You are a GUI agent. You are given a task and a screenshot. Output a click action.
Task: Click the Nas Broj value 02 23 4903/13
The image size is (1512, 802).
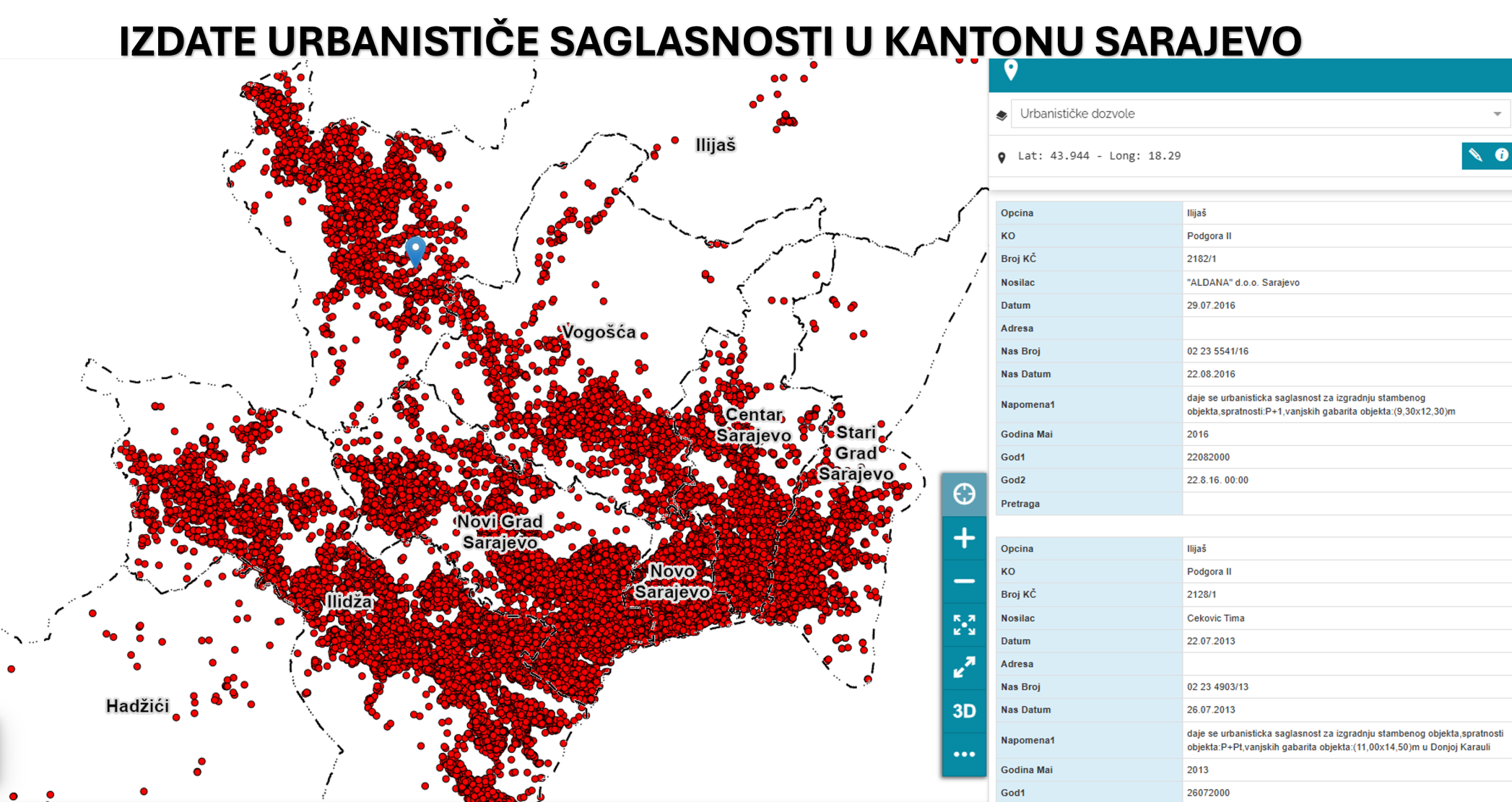(x=1217, y=687)
